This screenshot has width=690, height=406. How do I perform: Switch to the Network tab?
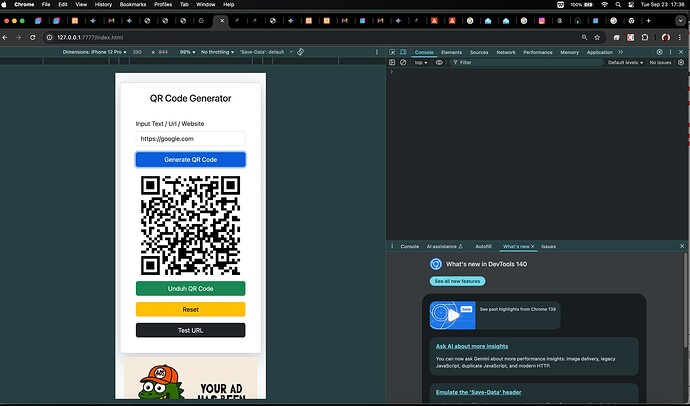click(506, 51)
